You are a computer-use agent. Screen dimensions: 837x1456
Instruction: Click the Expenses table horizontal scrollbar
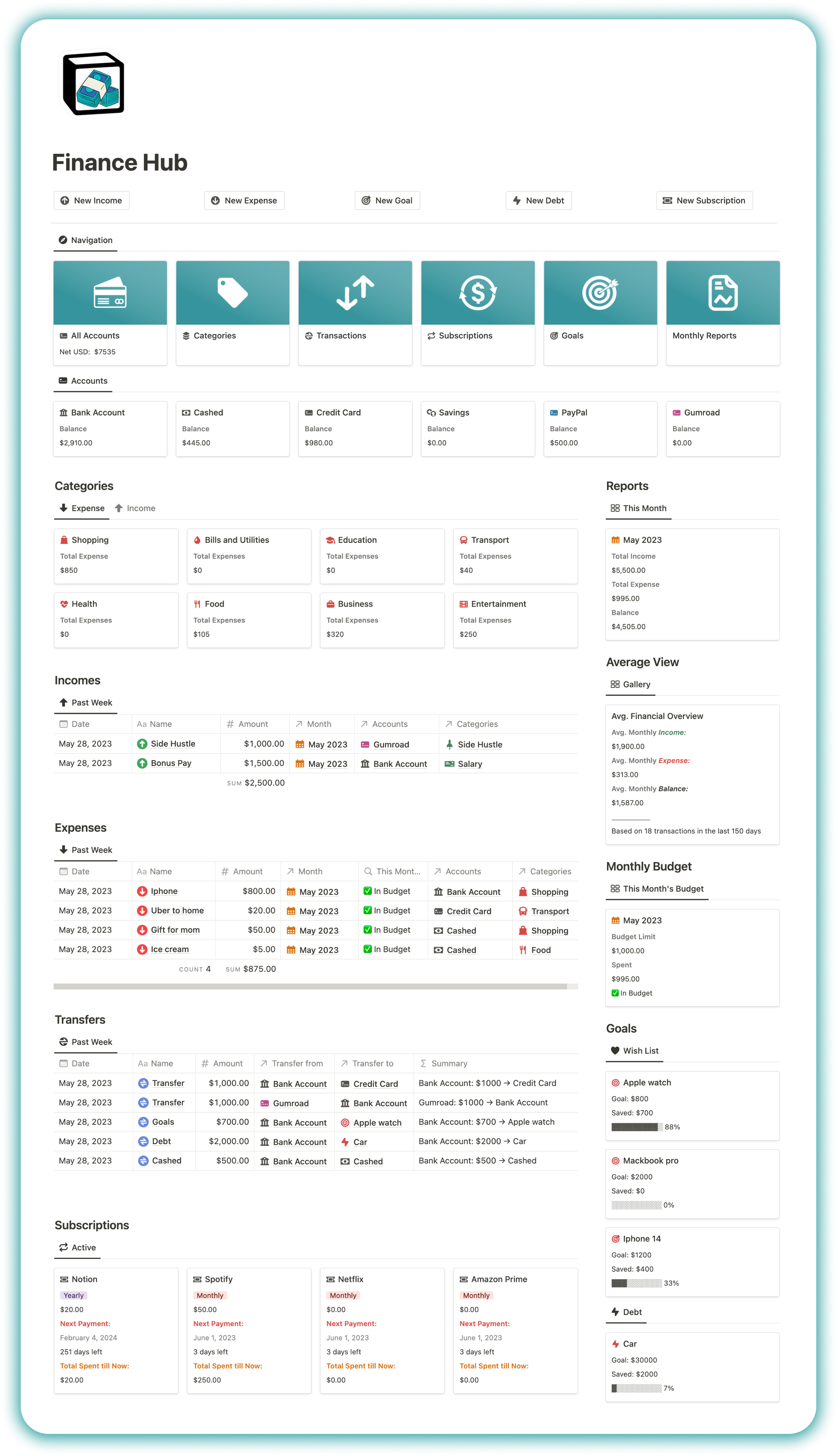[310, 986]
